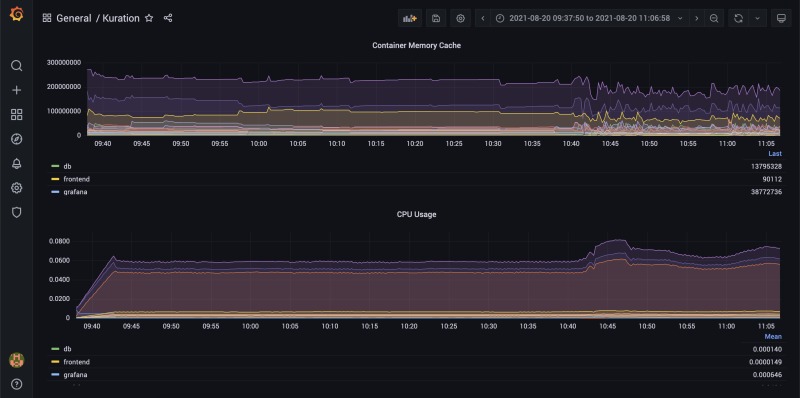
Task: Toggle db series in Memory Cache legend
Action: point(67,166)
